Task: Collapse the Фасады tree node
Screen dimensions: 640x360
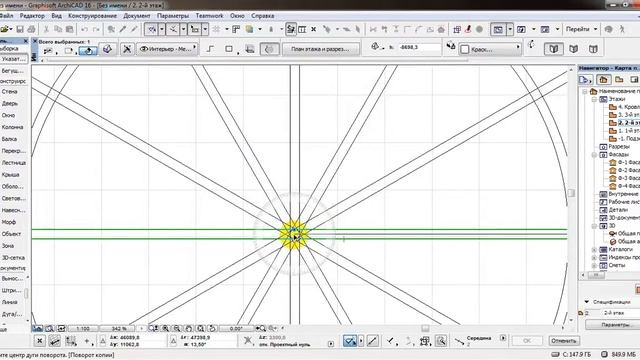Action: click(x=594, y=155)
